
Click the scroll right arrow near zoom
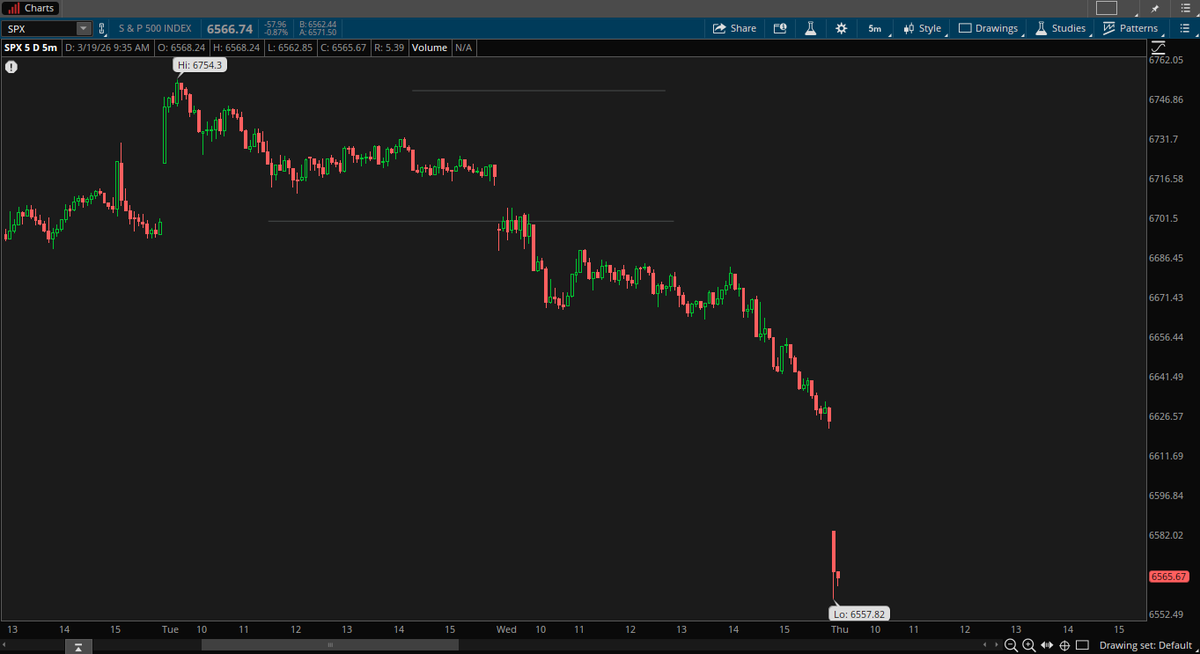996,645
